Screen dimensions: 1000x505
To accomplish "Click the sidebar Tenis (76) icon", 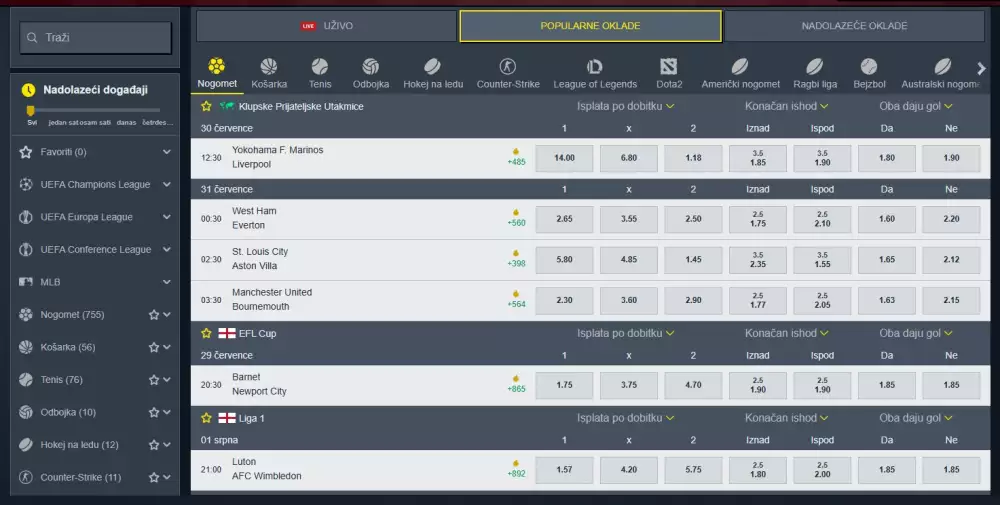I will [x=26, y=379].
